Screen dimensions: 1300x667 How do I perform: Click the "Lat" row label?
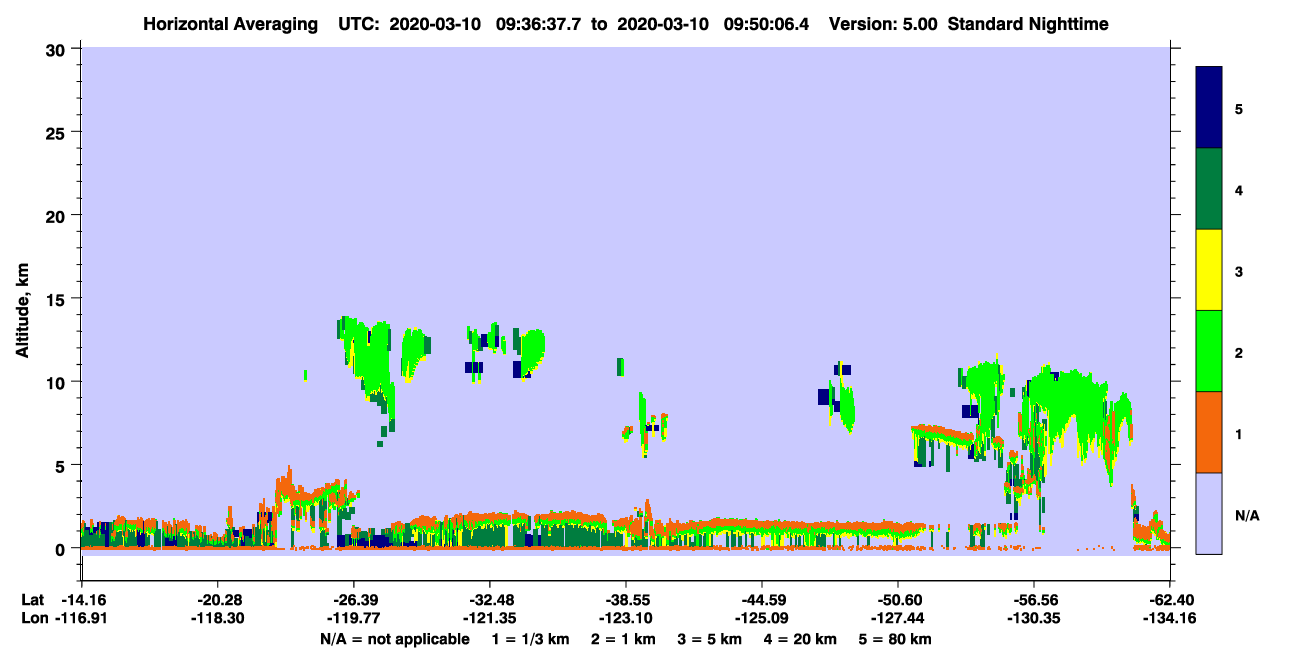32,600
